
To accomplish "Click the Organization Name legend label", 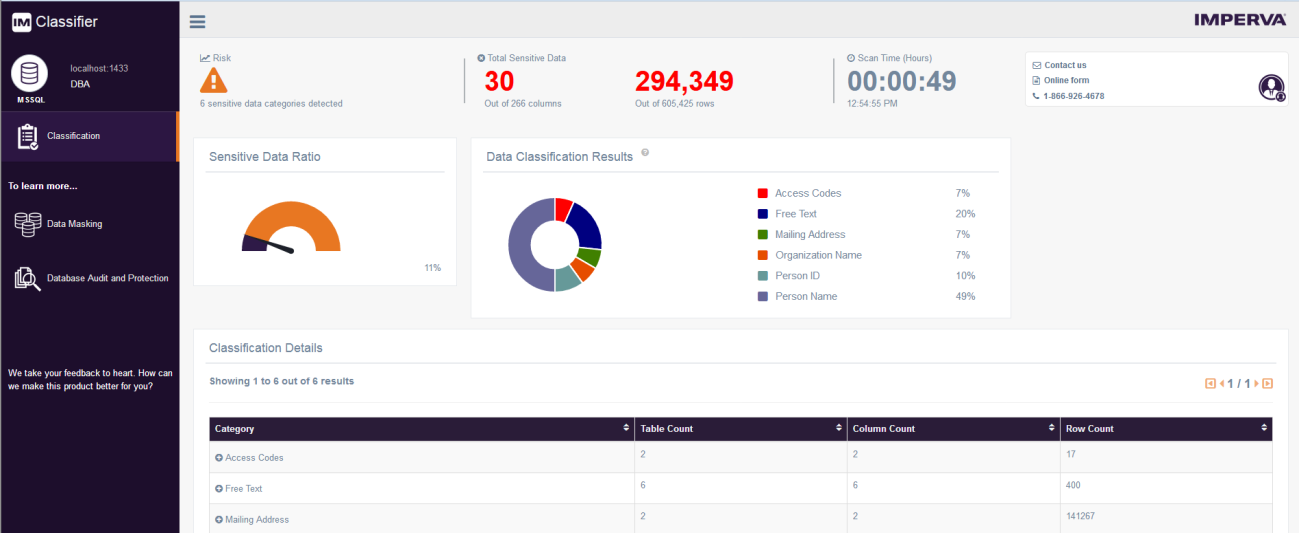I will click(818, 255).
